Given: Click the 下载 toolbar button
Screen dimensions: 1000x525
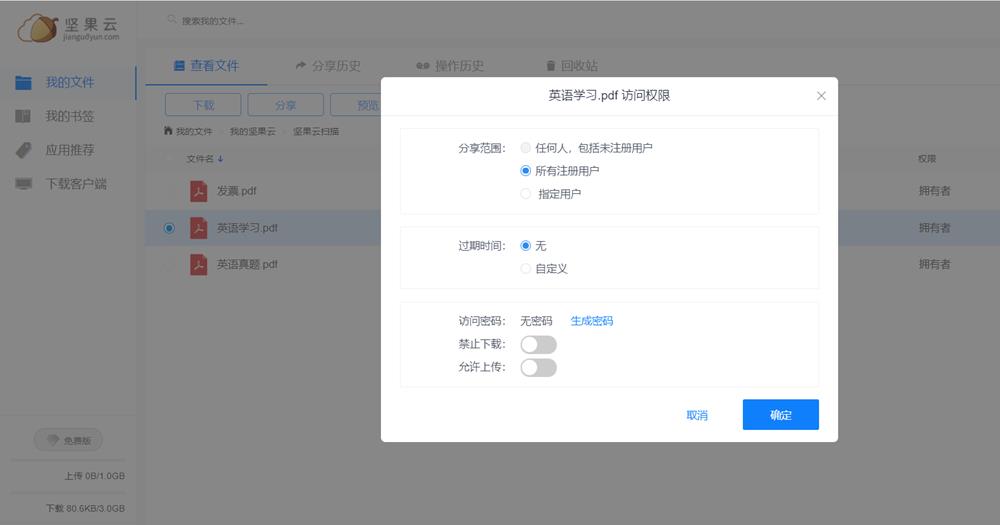Looking at the screenshot, I should [x=203, y=105].
